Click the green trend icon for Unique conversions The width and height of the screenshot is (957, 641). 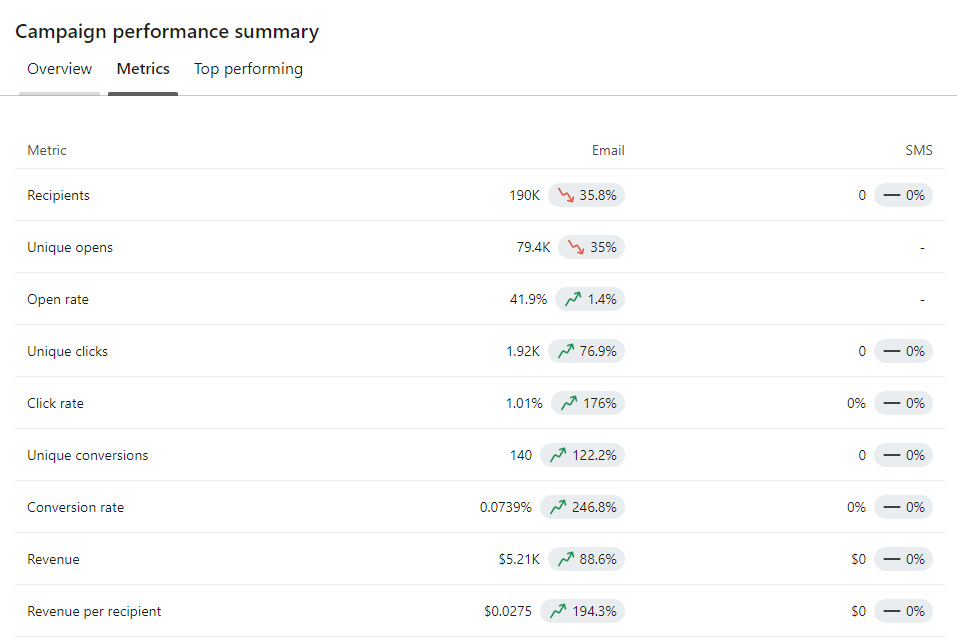[x=557, y=455]
